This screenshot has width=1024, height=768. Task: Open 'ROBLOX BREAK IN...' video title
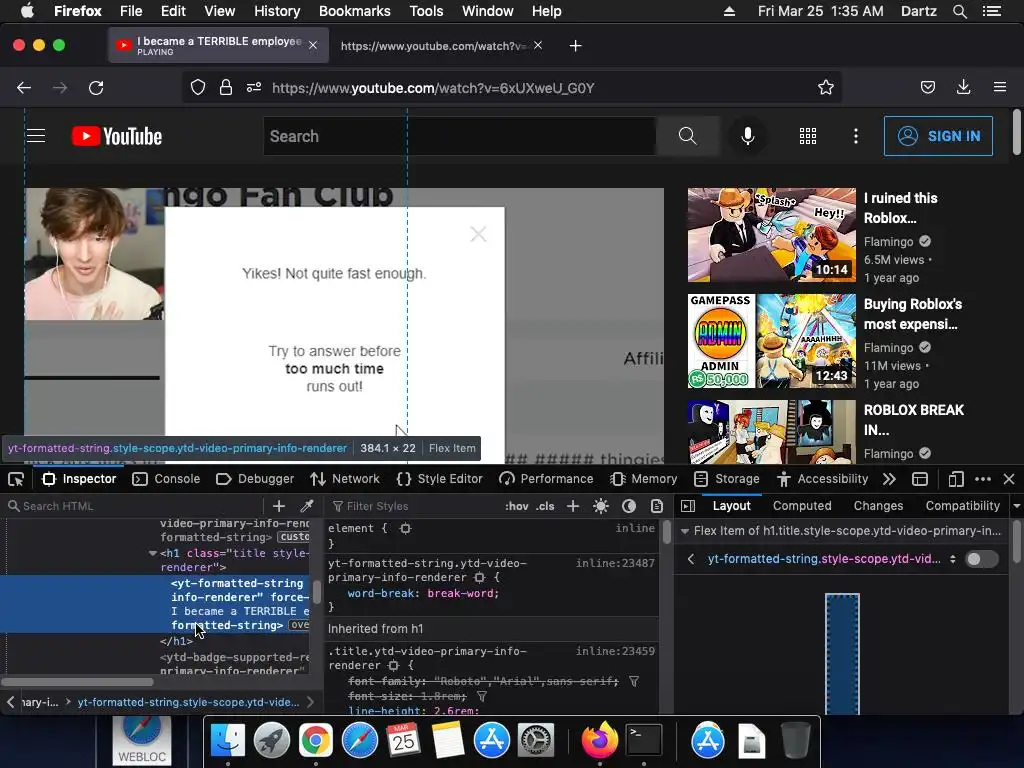coord(914,420)
